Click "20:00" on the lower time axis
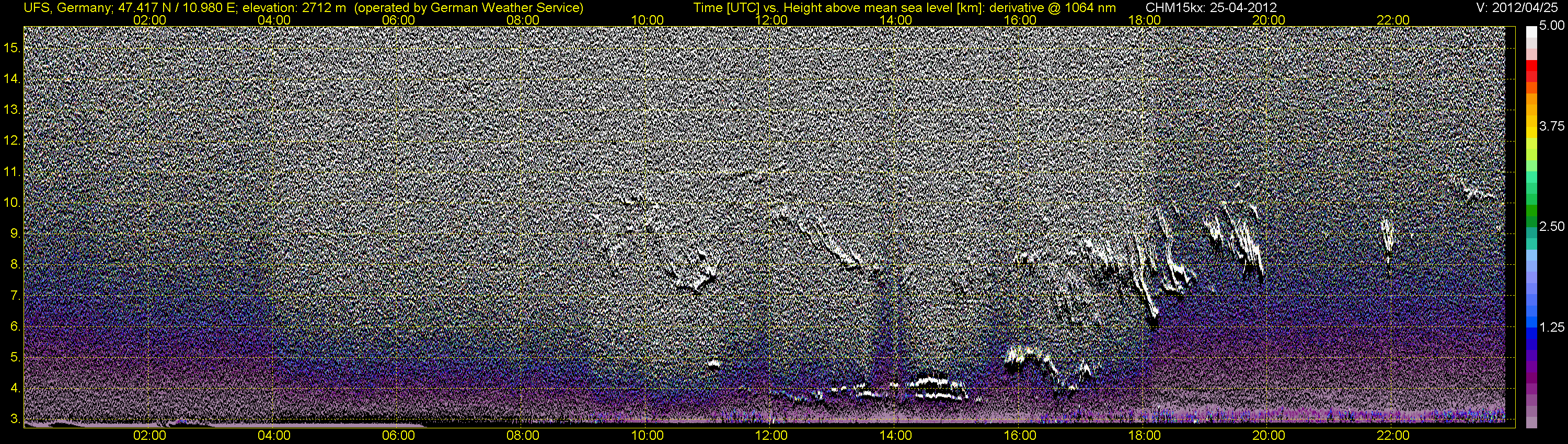Screen dimensions: 1568x444 point(1269,436)
